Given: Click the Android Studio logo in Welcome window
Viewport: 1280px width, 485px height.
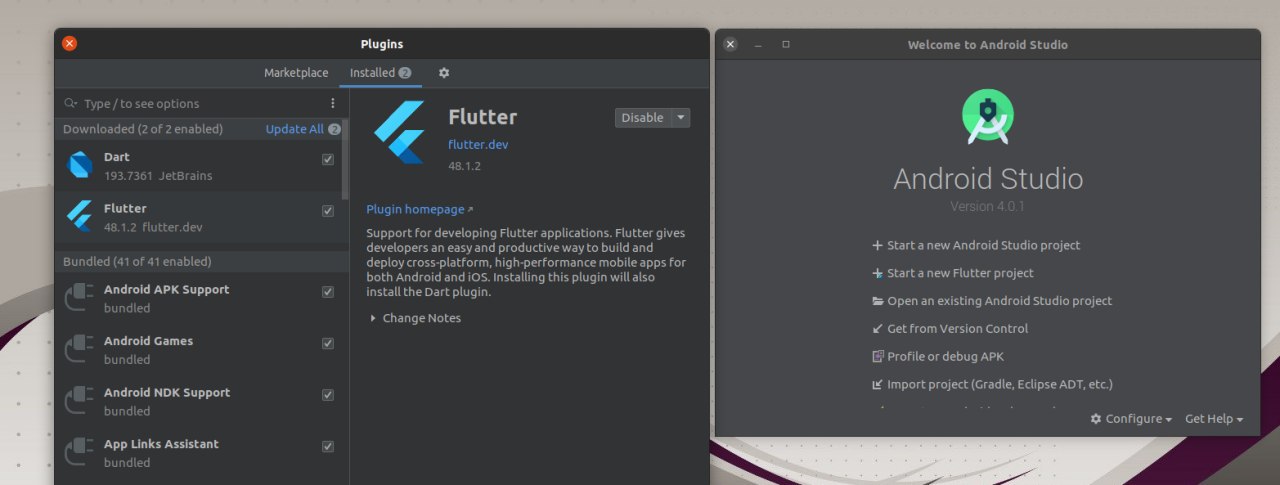Looking at the screenshot, I should point(988,118).
